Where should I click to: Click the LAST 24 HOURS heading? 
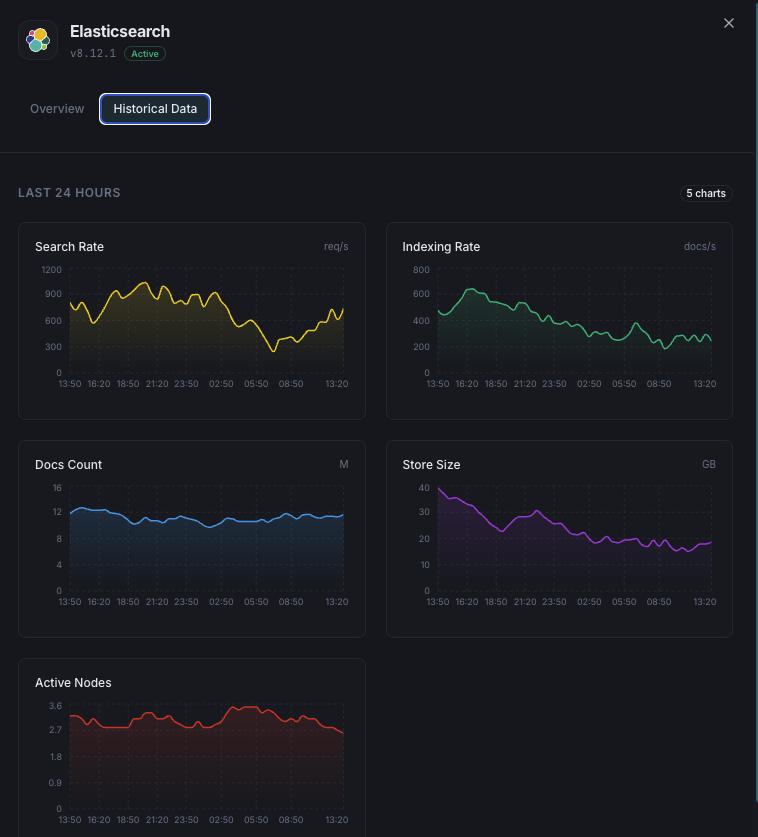69,193
